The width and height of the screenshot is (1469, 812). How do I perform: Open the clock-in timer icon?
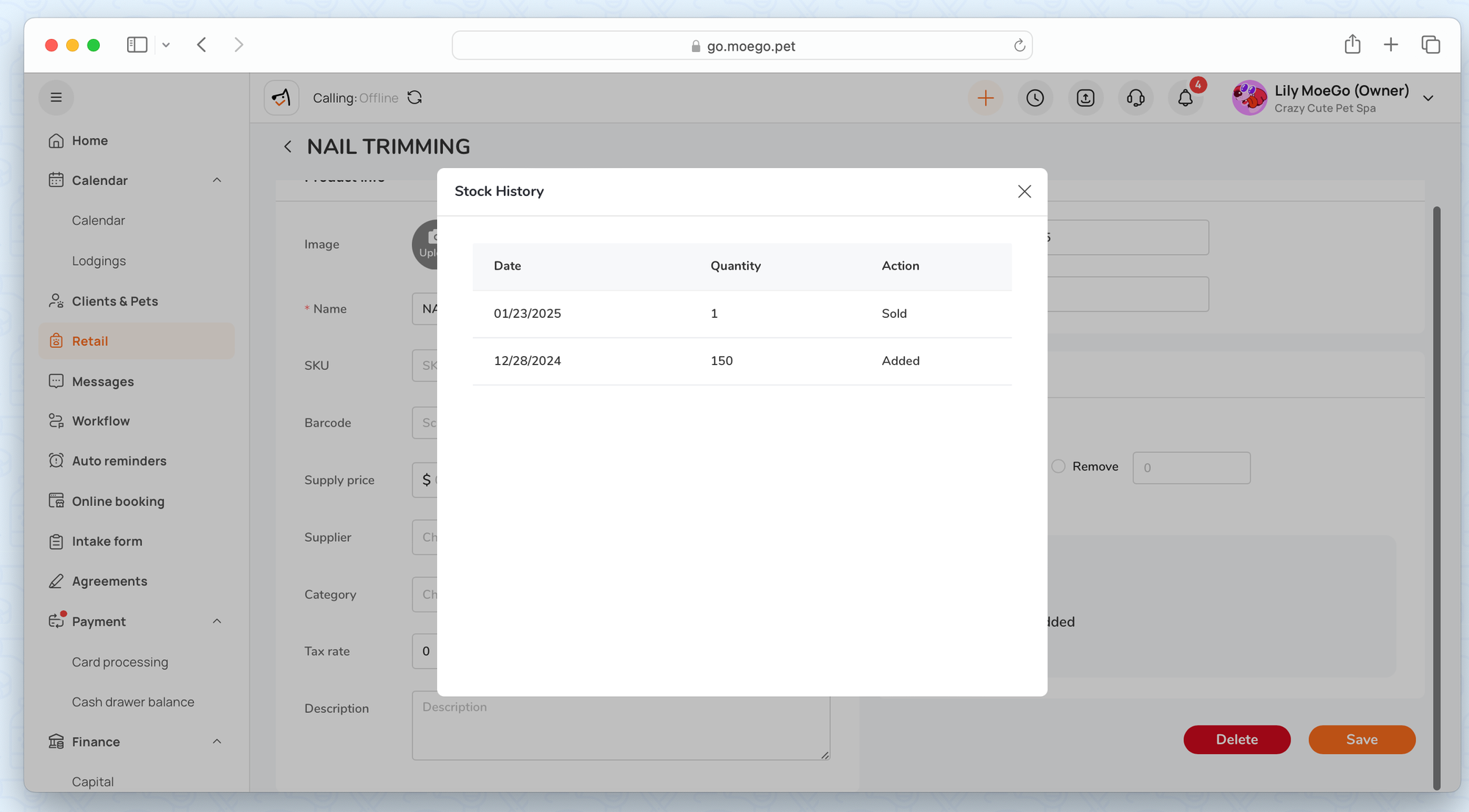point(1035,98)
